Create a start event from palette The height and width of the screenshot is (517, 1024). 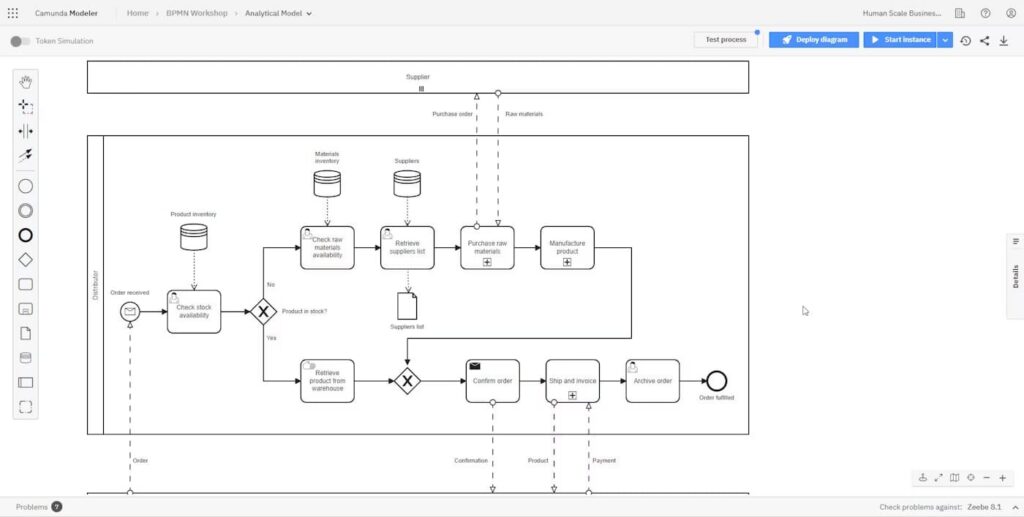(26, 186)
